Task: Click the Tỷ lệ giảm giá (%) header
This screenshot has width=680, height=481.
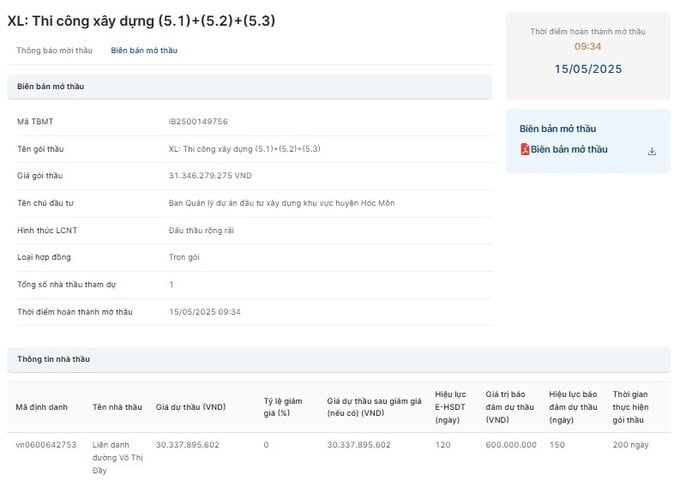Action: pyautogui.click(x=283, y=407)
